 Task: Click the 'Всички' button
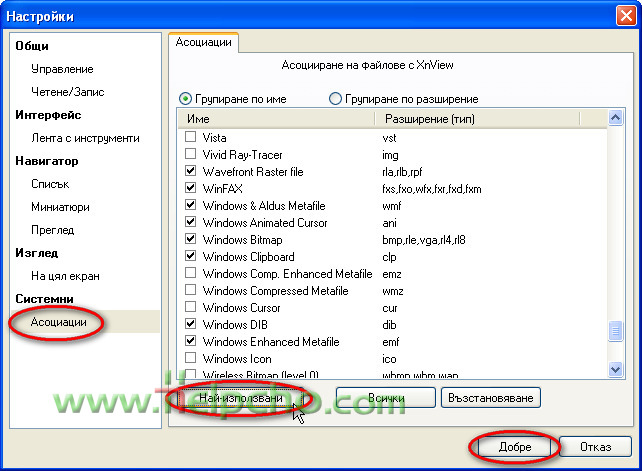[386, 398]
